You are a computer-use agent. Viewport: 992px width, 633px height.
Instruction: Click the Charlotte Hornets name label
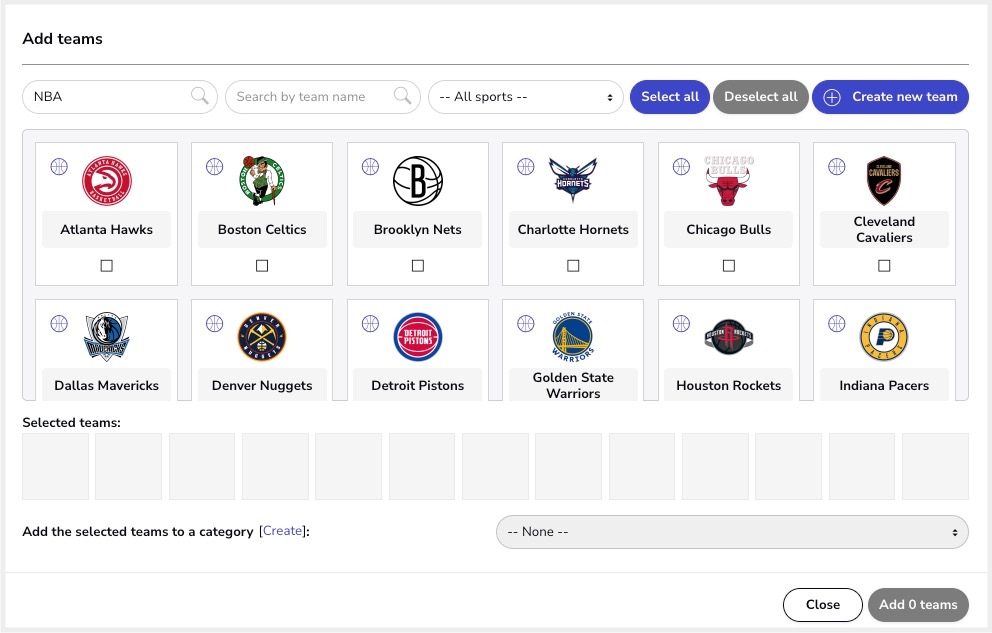(x=573, y=230)
